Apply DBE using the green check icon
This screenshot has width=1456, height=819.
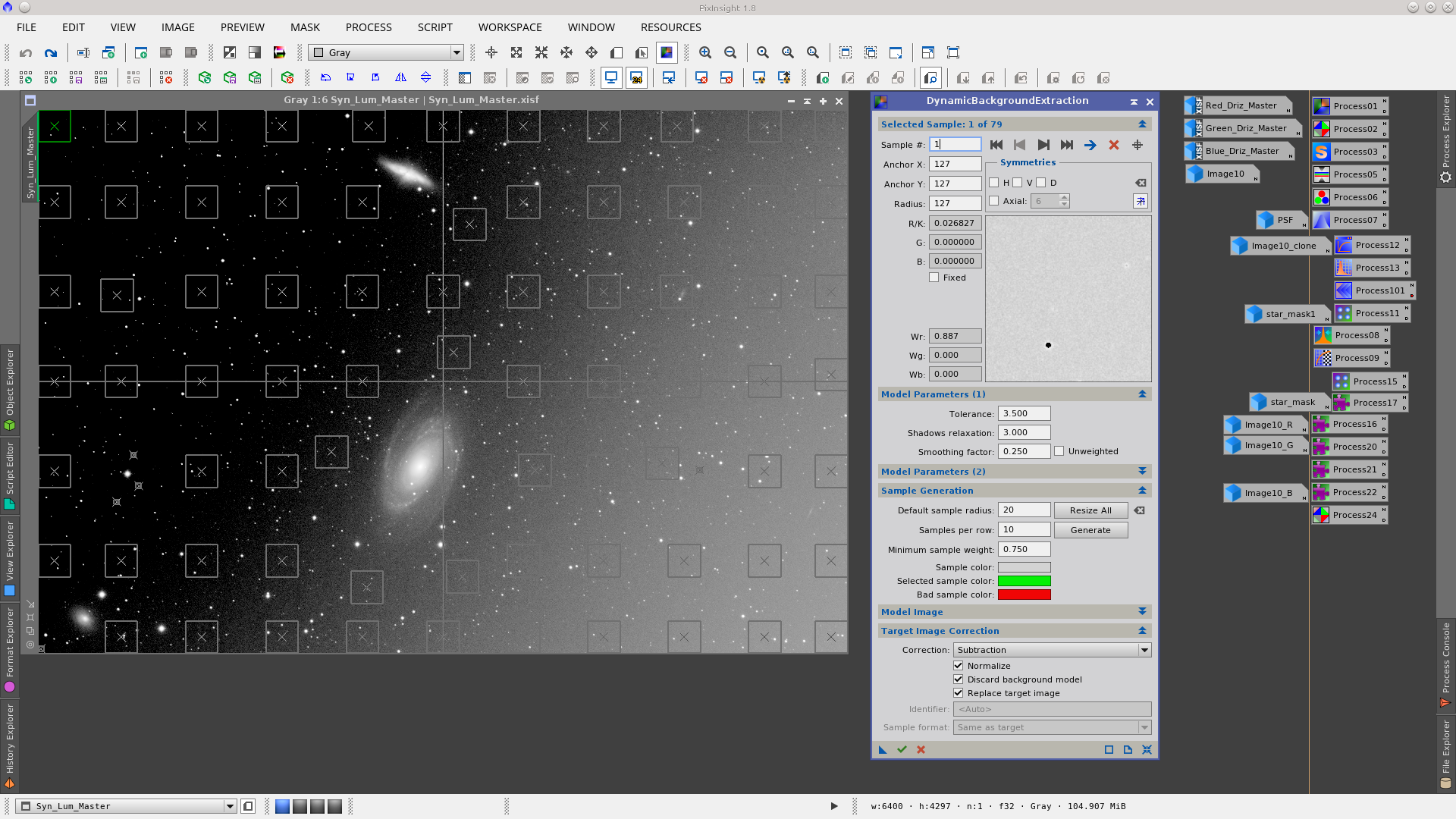(902, 749)
